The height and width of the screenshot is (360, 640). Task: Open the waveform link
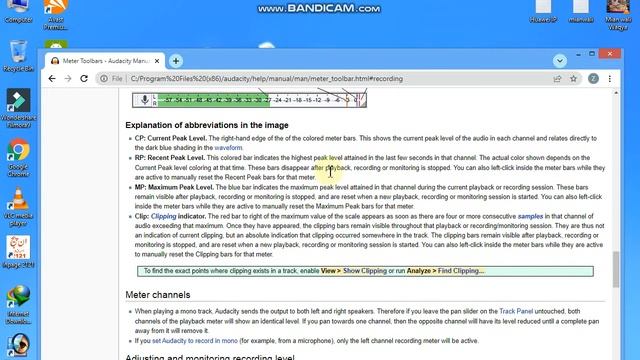(228, 148)
